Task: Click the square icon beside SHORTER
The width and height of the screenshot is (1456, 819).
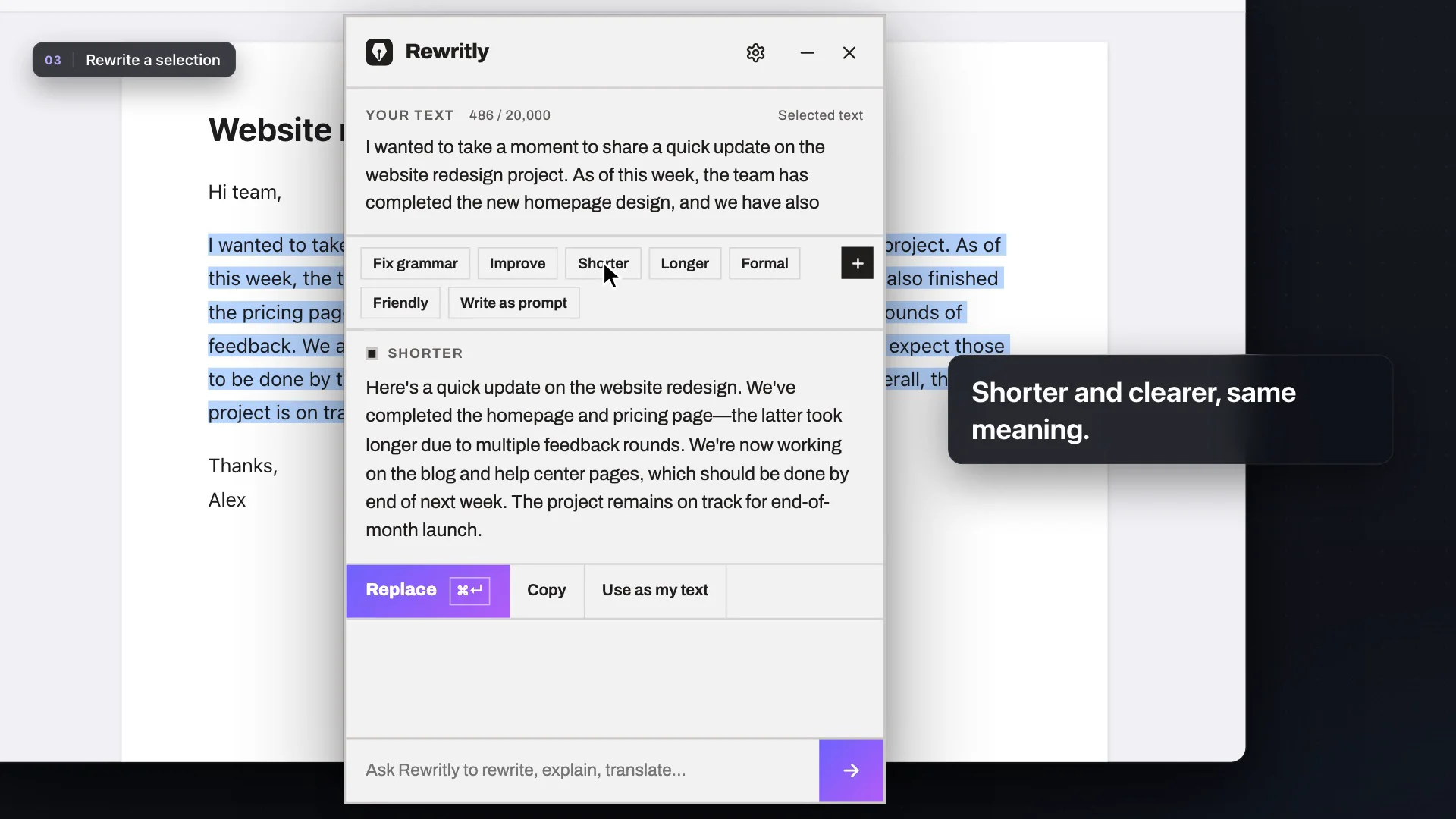Action: (x=372, y=353)
